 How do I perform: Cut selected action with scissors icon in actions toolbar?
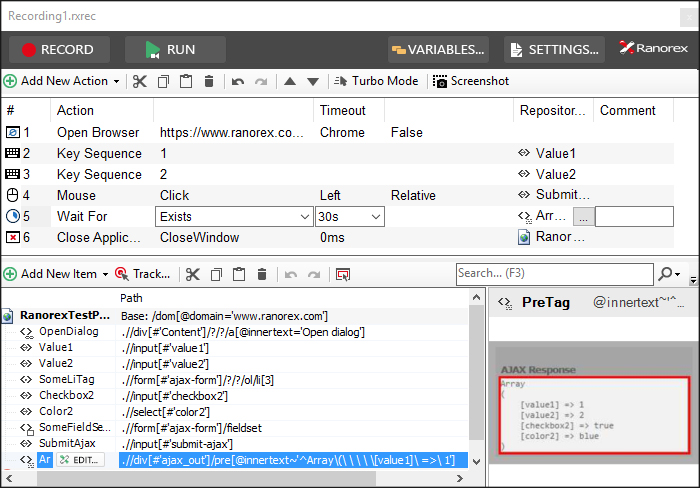pos(140,81)
